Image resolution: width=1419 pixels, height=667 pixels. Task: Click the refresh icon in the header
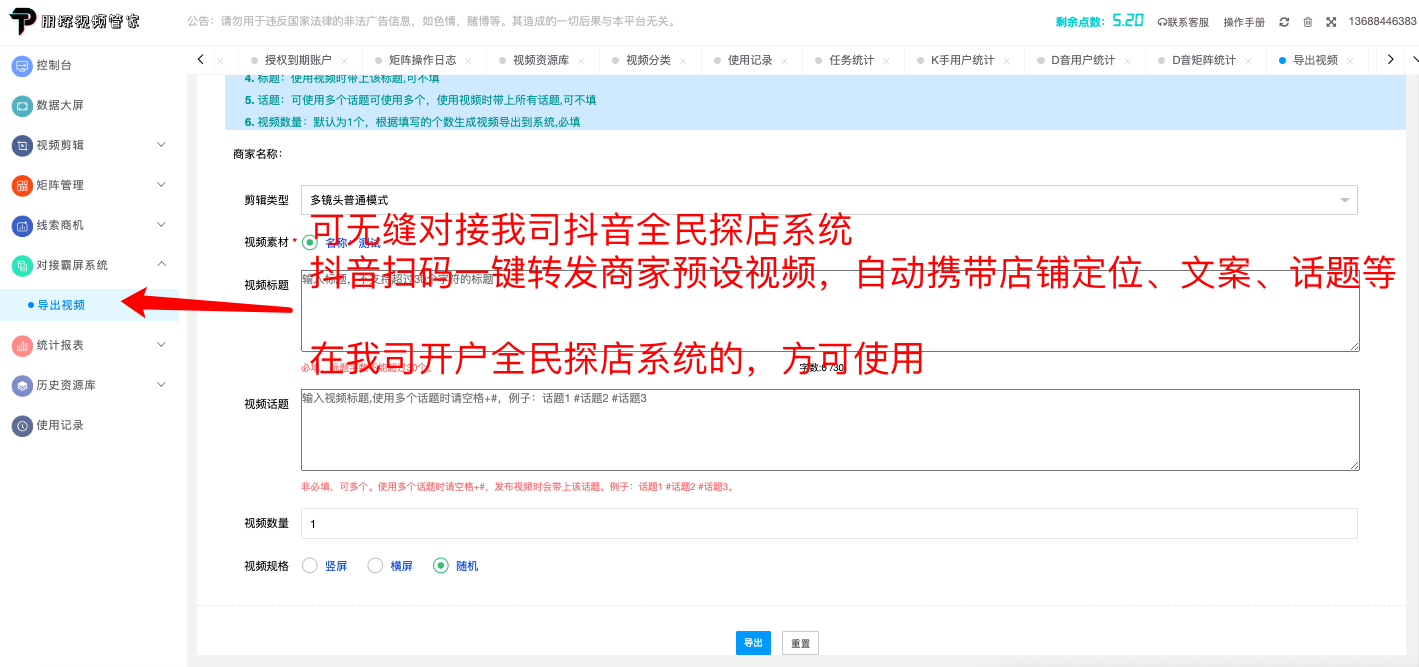coord(1284,22)
